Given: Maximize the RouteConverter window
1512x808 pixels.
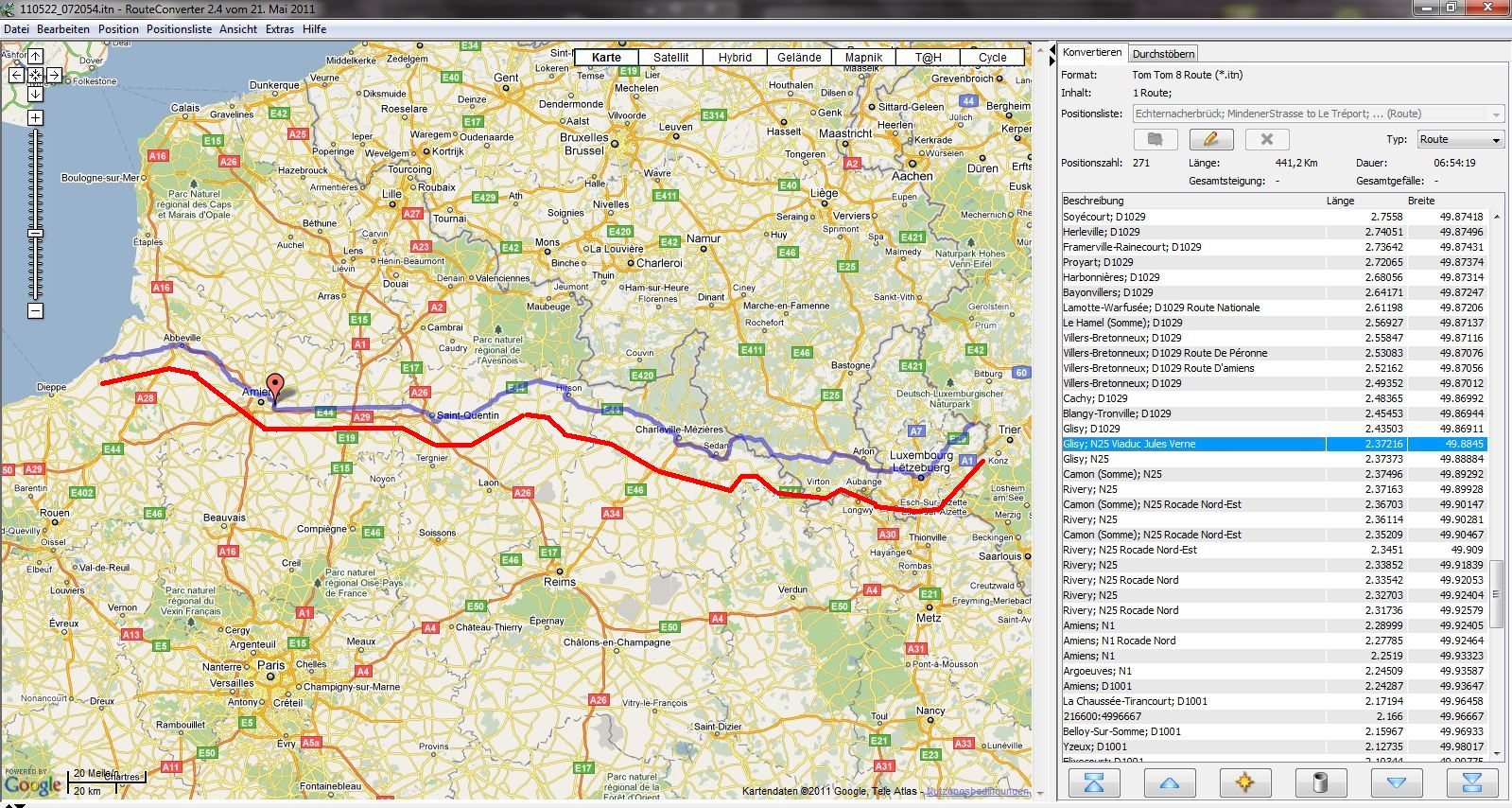Looking at the screenshot, I should pyautogui.click(x=1451, y=8).
